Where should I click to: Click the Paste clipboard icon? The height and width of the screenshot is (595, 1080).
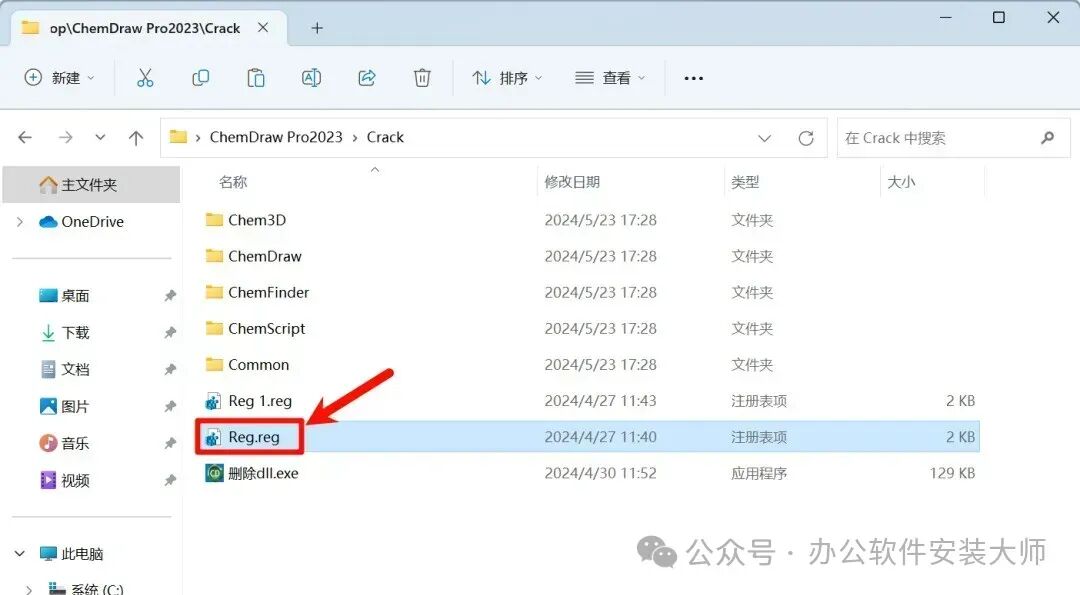(x=256, y=78)
